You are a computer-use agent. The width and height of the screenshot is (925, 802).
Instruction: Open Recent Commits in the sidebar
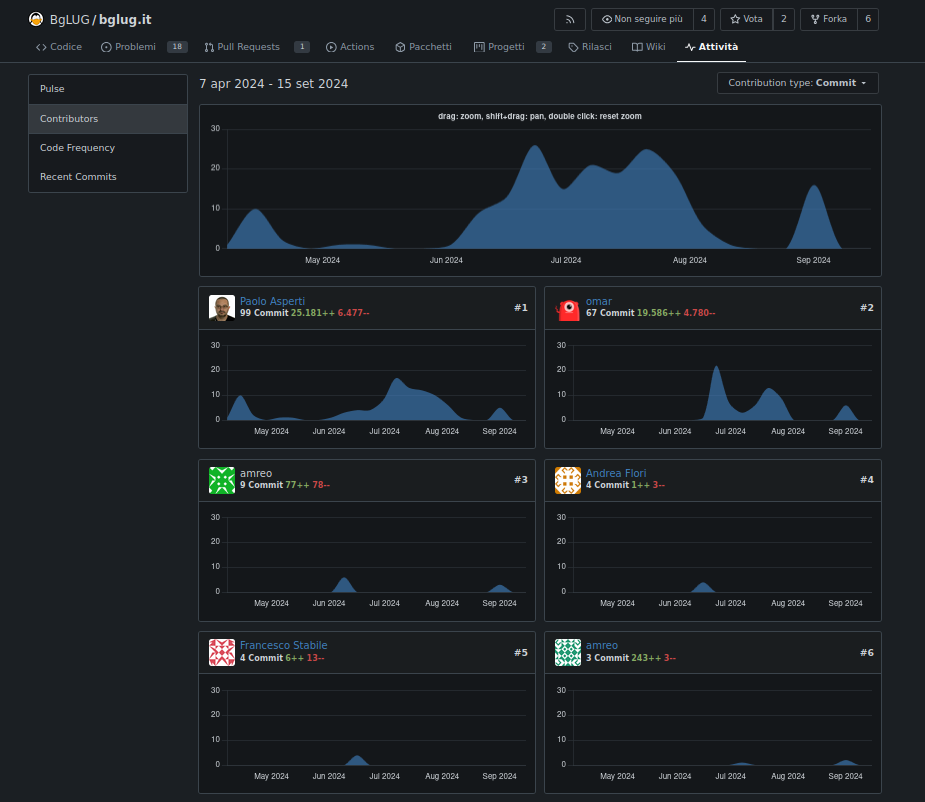click(108, 176)
